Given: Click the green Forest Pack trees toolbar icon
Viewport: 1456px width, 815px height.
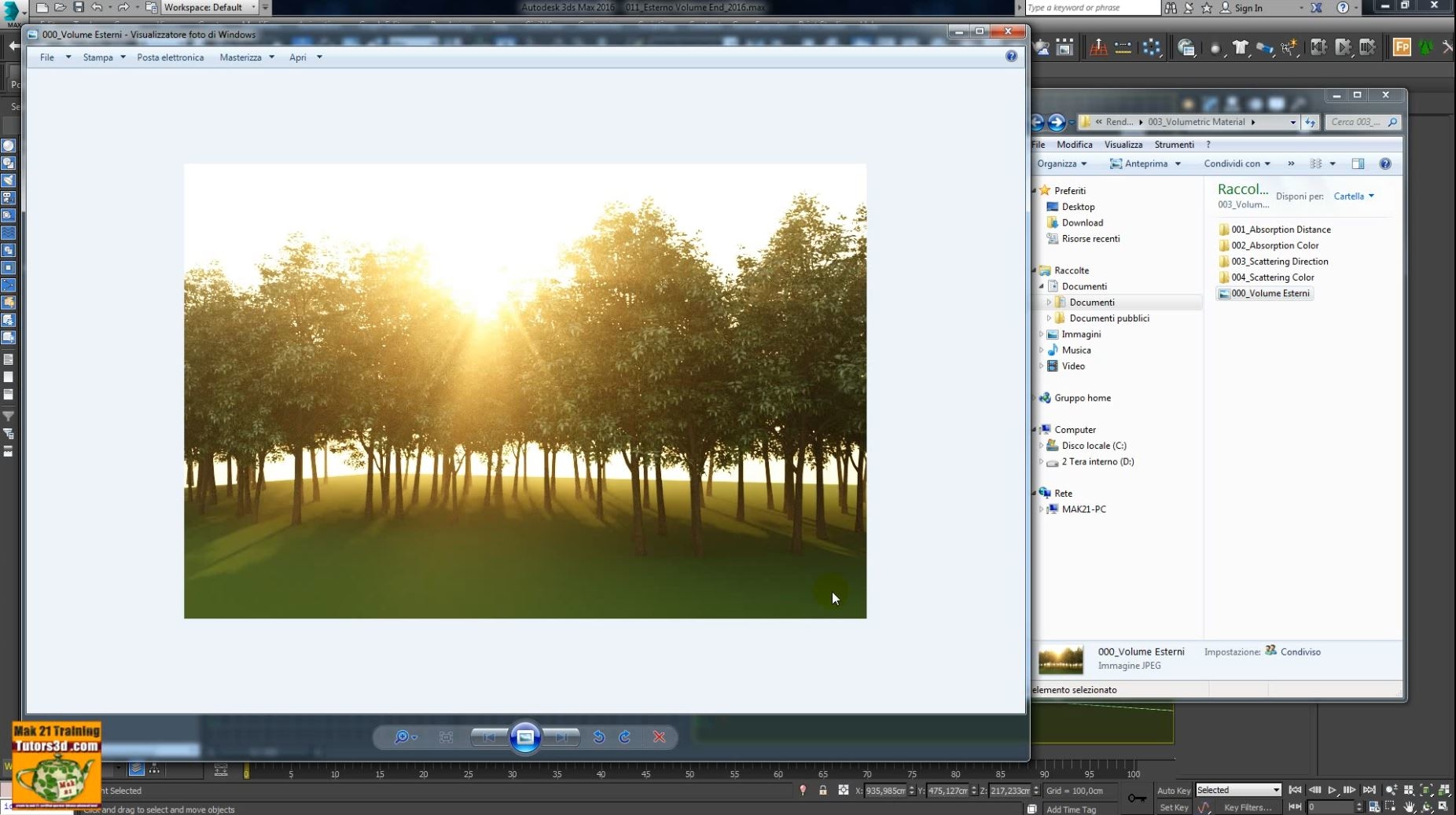Looking at the screenshot, I should click(1426, 48).
